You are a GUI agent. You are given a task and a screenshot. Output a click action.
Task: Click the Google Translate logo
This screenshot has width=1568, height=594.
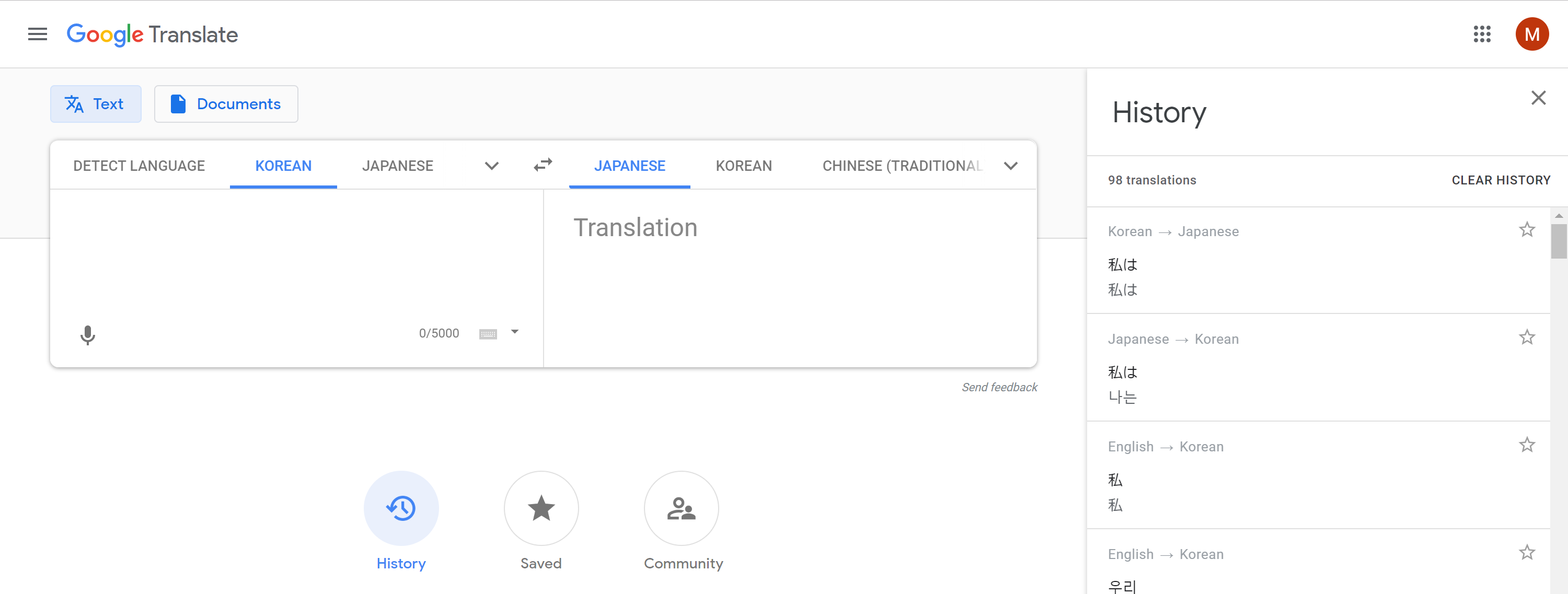pos(152,34)
